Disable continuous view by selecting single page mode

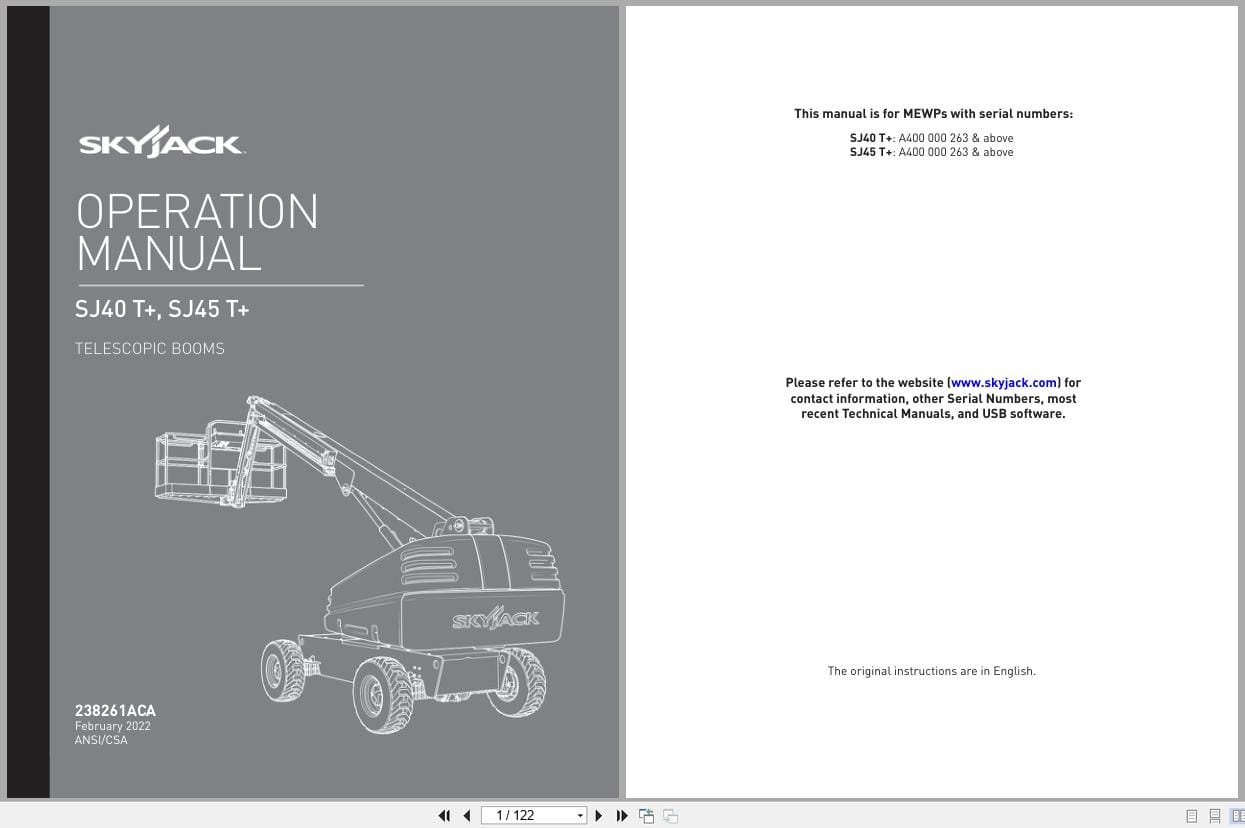tap(1192, 816)
